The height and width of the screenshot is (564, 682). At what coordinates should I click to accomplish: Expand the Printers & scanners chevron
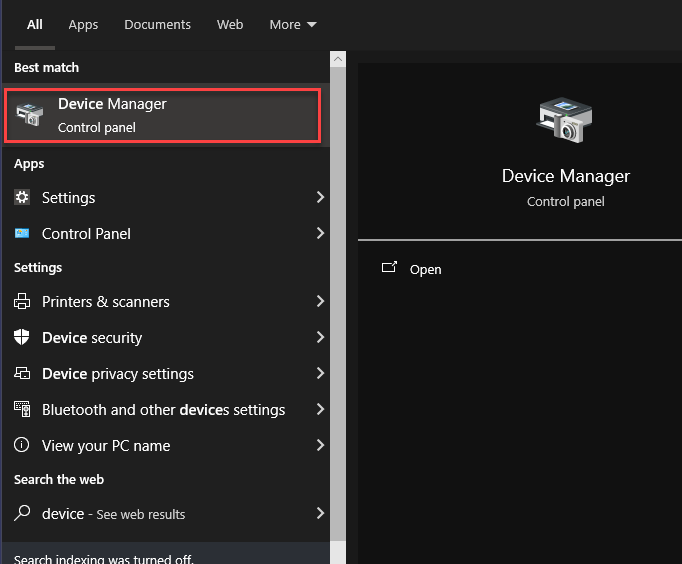click(x=320, y=302)
